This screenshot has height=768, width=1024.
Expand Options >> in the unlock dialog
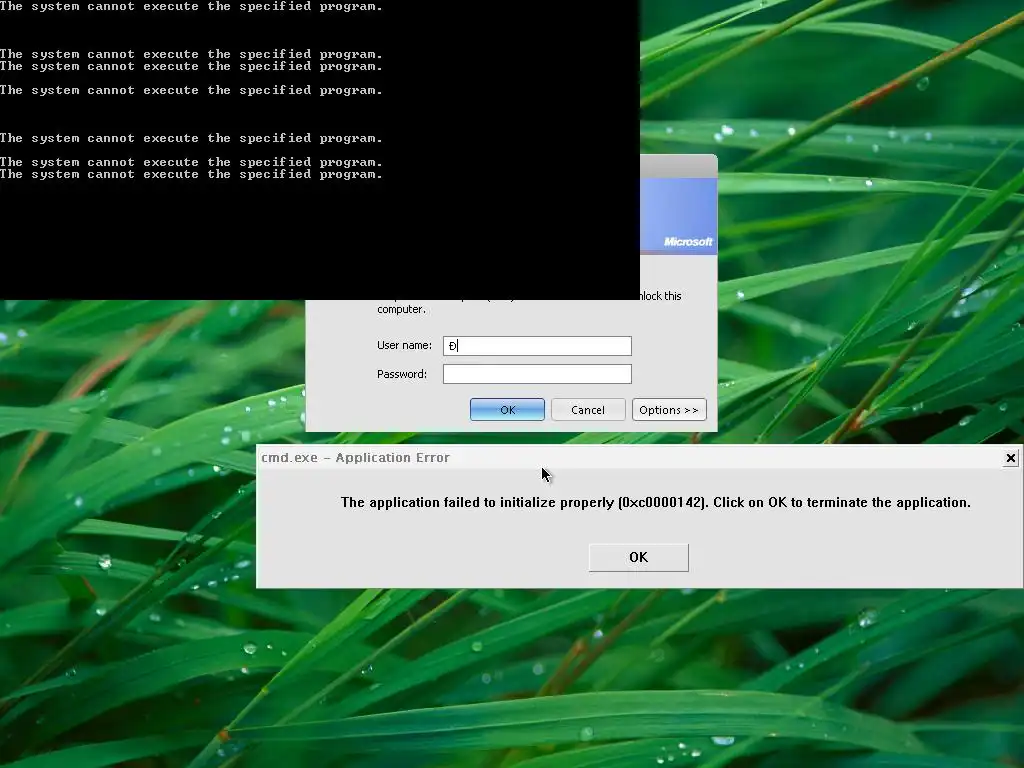coord(669,409)
